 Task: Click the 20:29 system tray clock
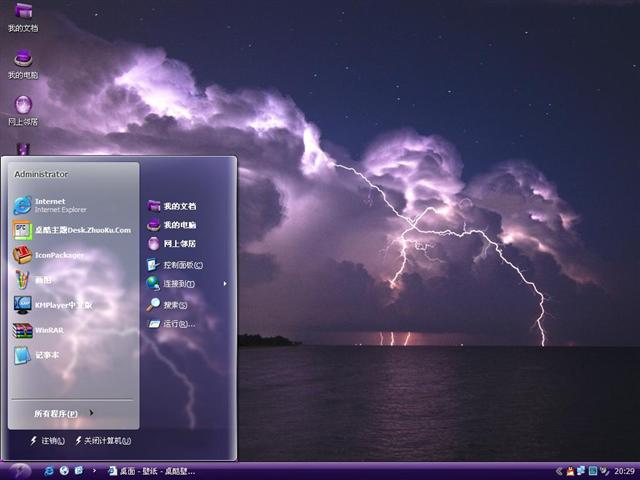click(x=624, y=470)
